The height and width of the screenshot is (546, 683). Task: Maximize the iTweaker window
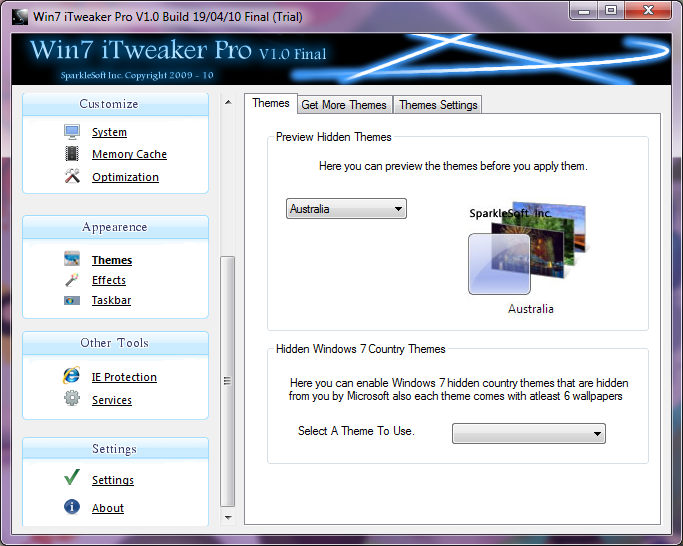pos(611,10)
